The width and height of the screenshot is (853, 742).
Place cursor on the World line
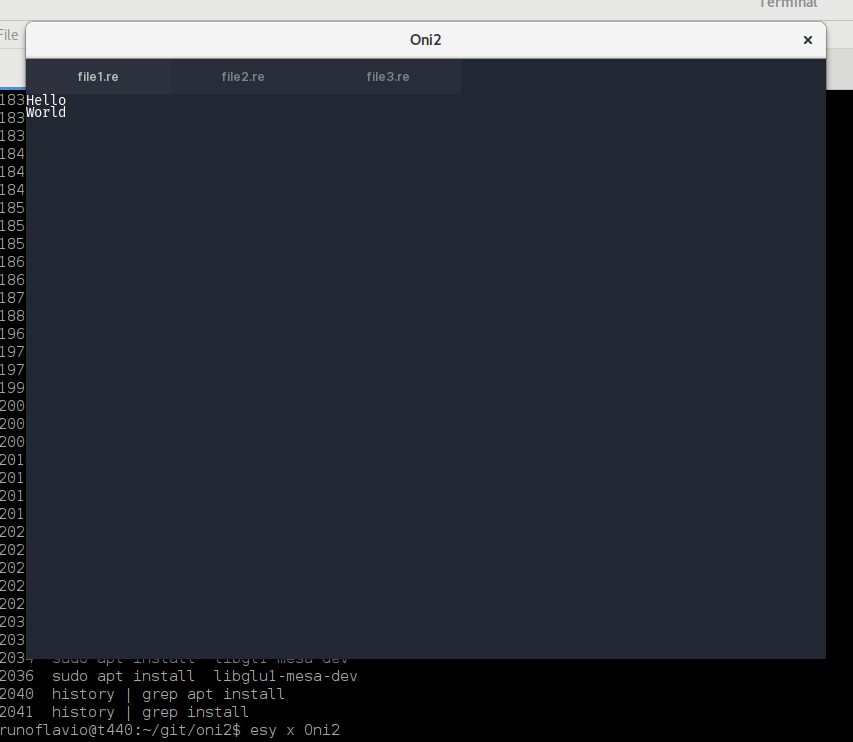click(x=46, y=113)
